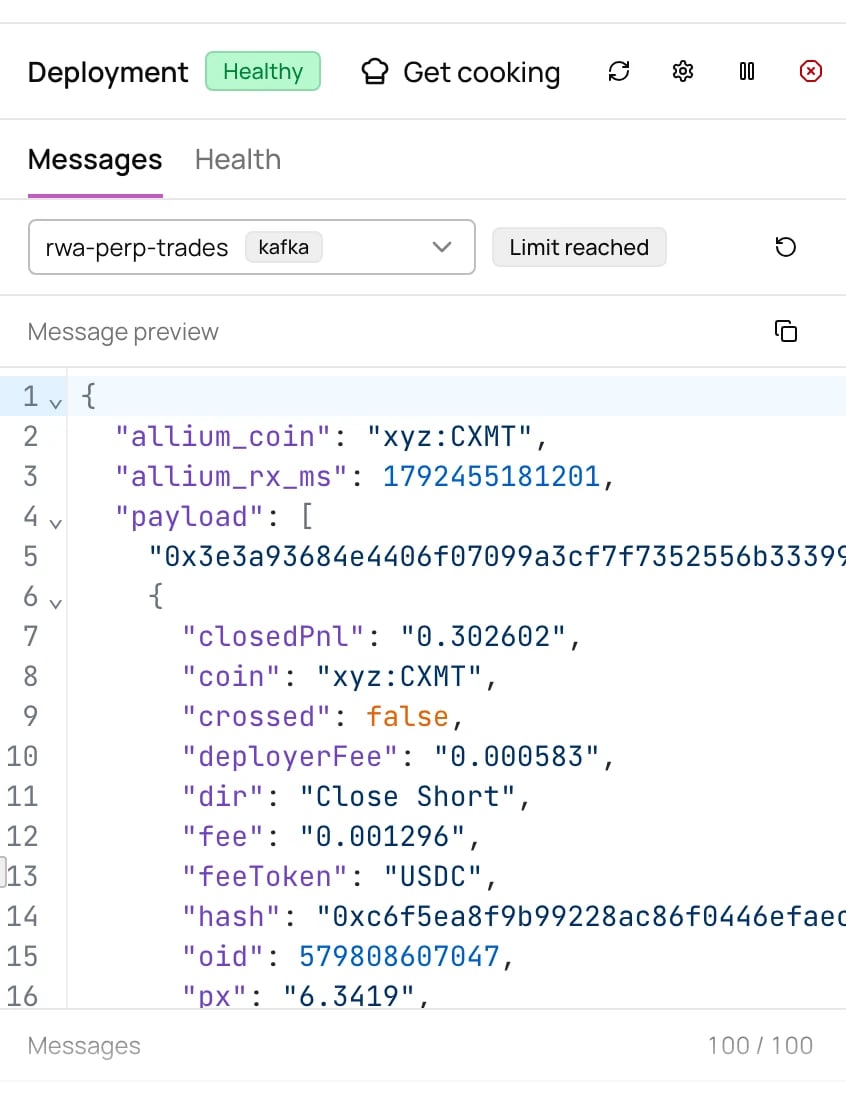The width and height of the screenshot is (846, 1100).
Task: Click the "coin" key on line 8
Action: pos(232,677)
